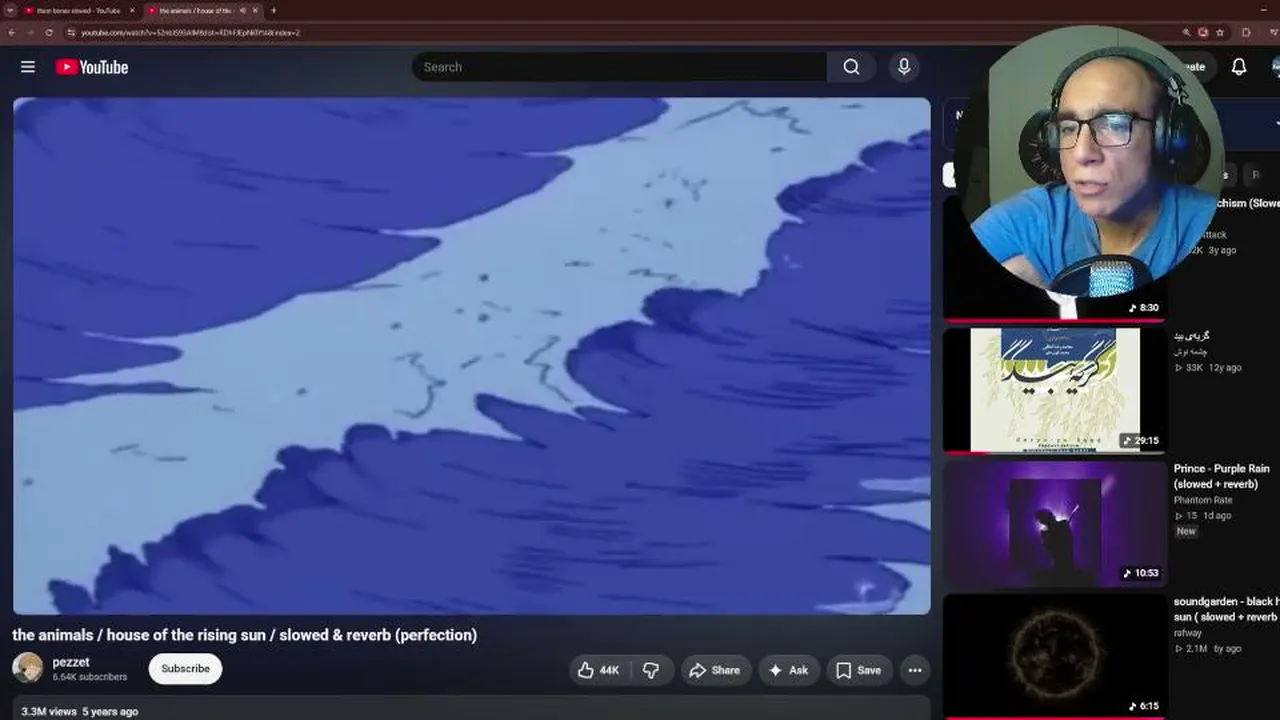1280x720 pixels.
Task: Bookmark this page with star icon
Action: pos(1220,32)
